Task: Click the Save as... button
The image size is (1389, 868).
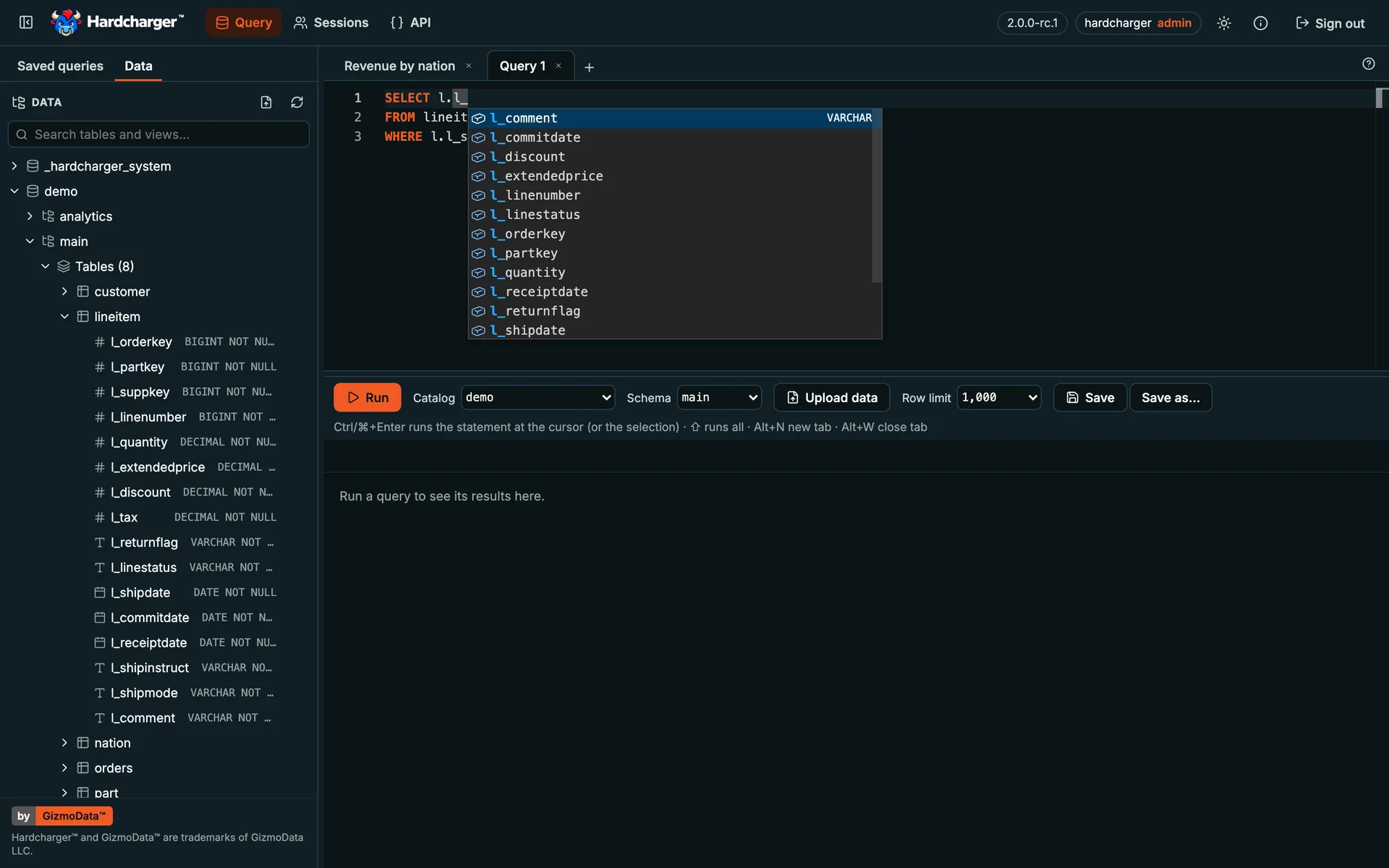Action: (1171, 397)
